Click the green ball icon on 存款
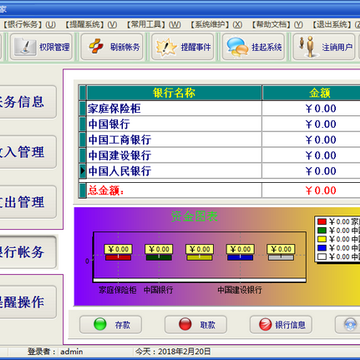This screenshot has width=360, height=360. (x=100, y=324)
